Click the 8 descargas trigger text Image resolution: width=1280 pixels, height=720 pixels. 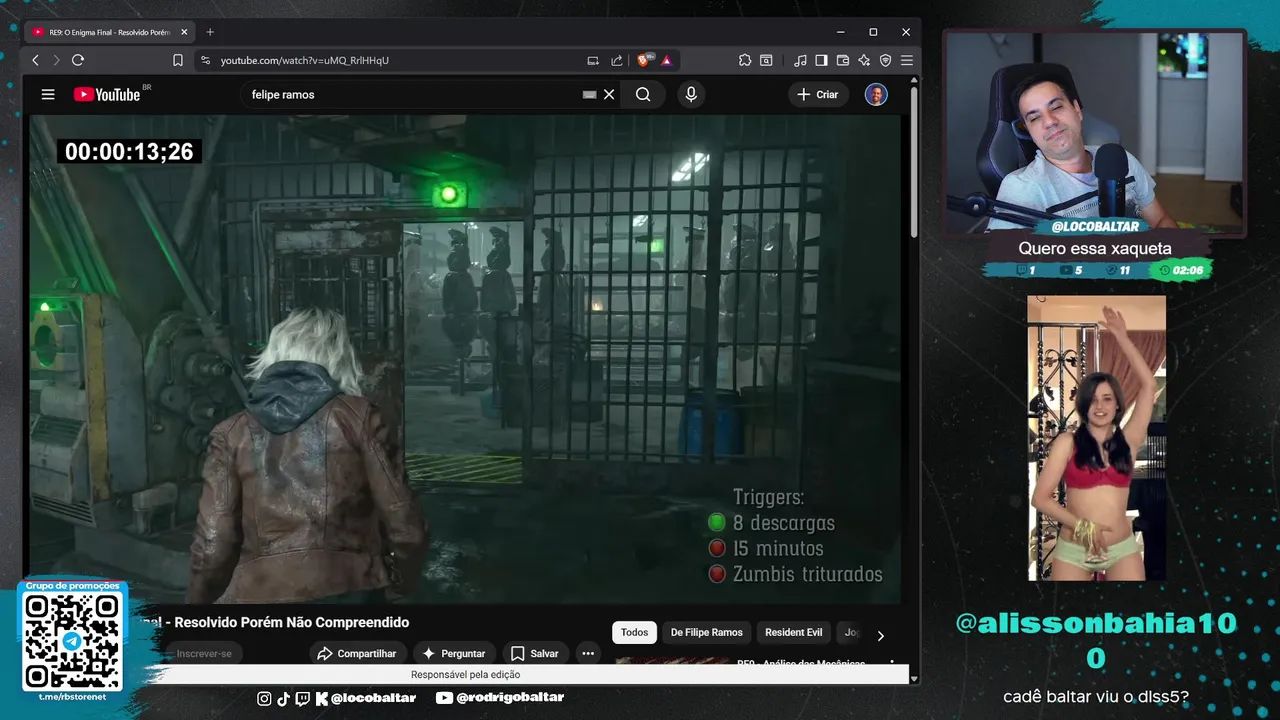coord(784,522)
